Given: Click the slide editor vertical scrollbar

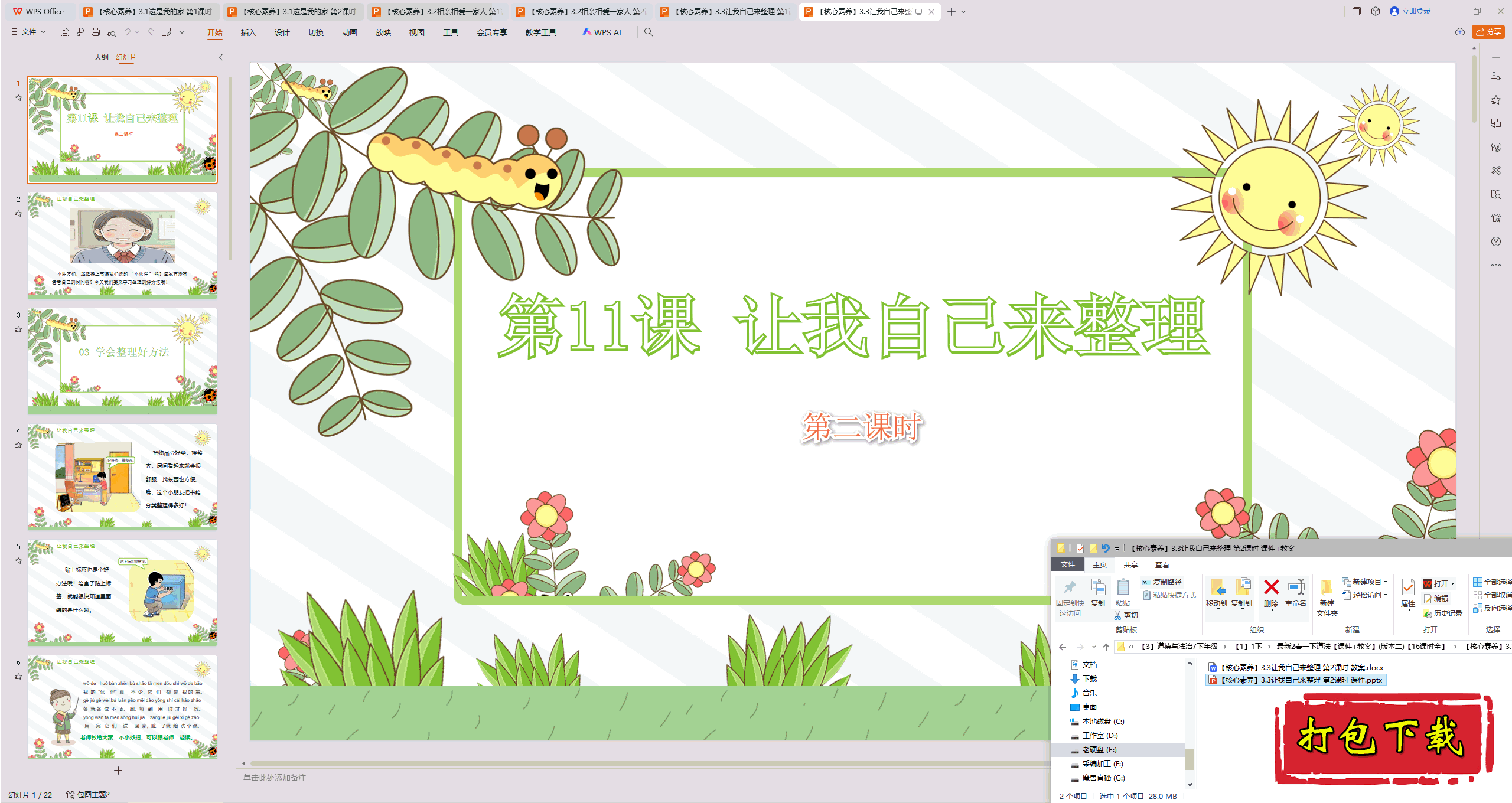Looking at the screenshot, I should [x=1474, y=89].
